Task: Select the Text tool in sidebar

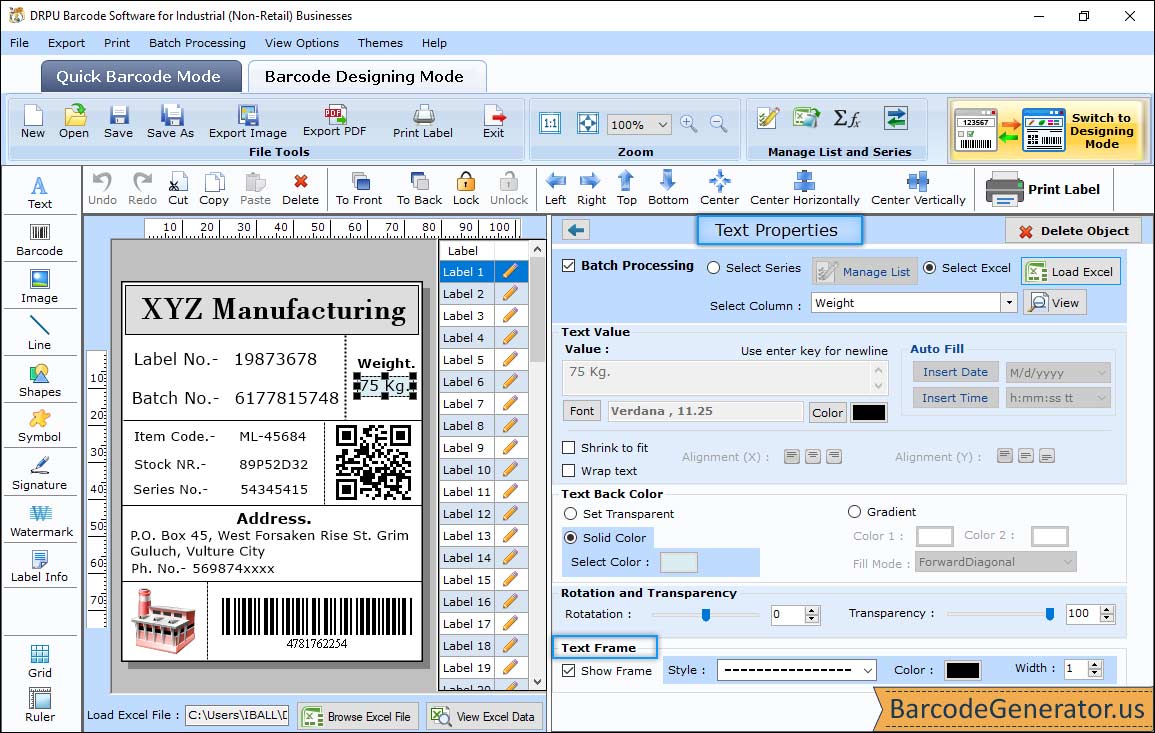Action: [x=40, y=192]
